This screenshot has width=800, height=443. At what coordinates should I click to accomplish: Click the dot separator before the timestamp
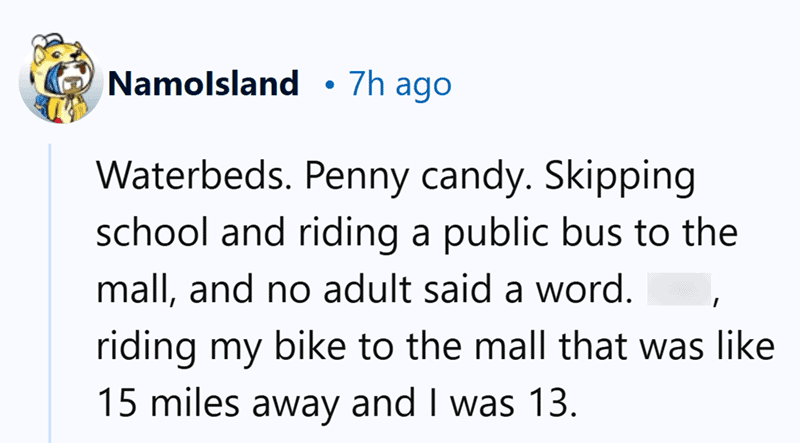click(x=330, y=85)
